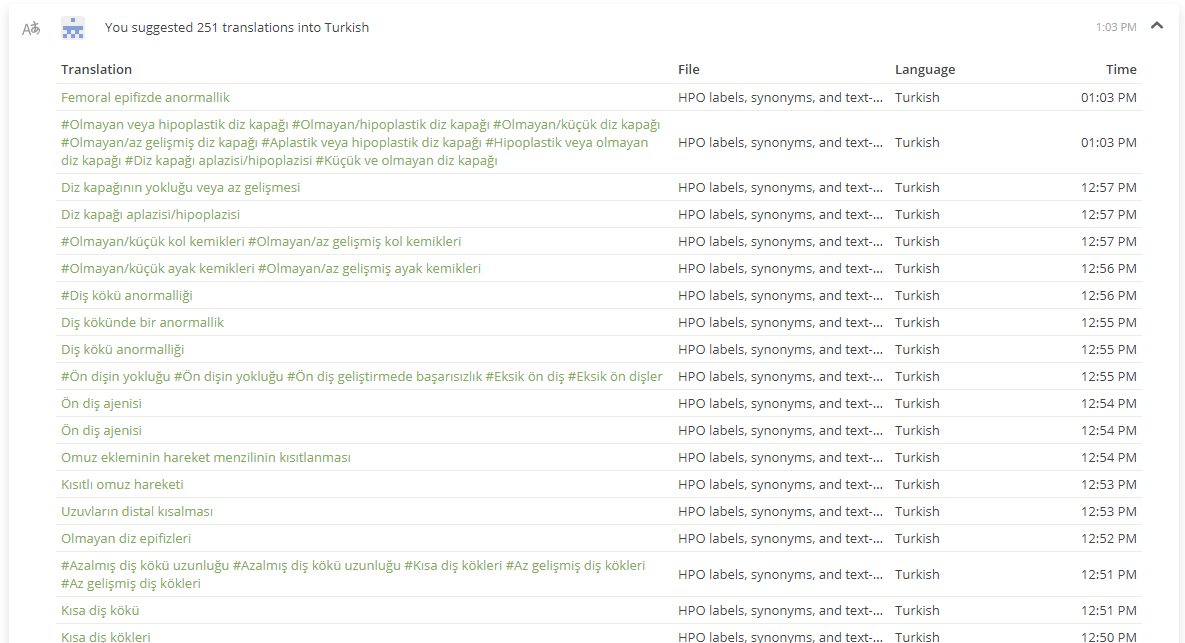This screenshot has height=643, width=1185.
Task: Click the File column header
Action: (x=688, y=70)
